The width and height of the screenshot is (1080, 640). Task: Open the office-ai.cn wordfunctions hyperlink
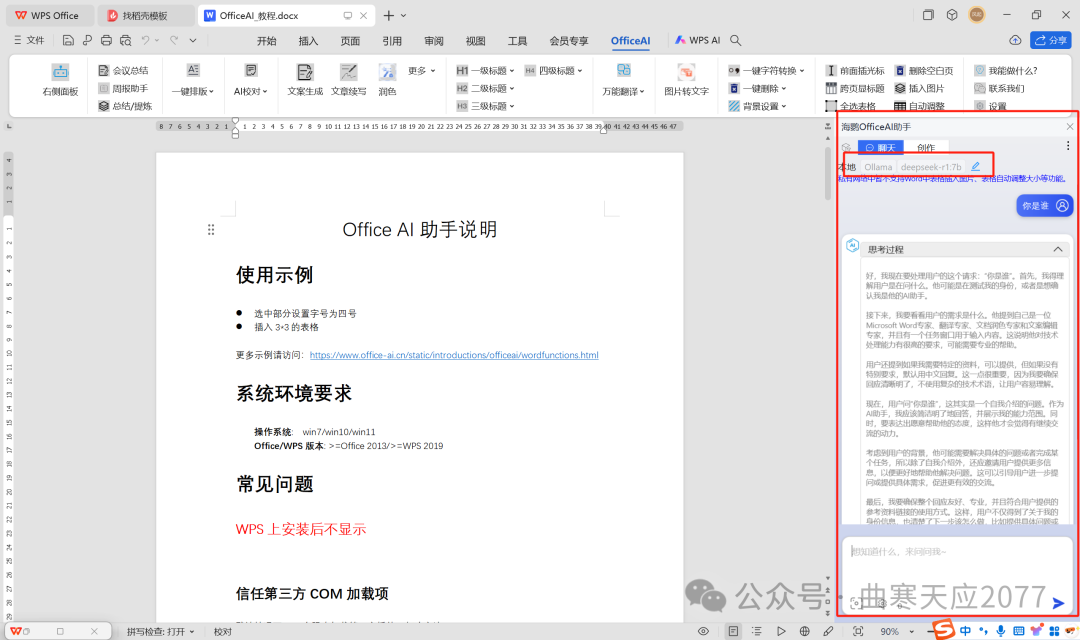[454, 355]
